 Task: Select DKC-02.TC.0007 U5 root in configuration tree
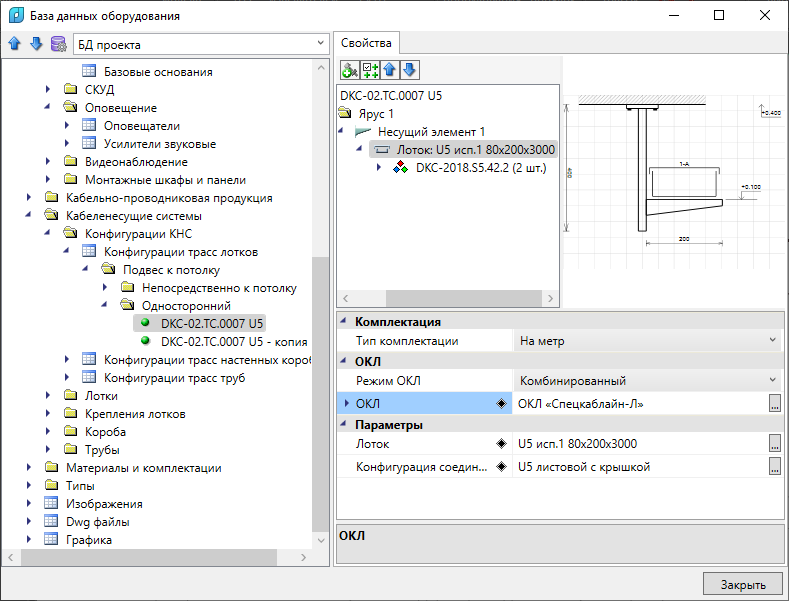(391, 95)
